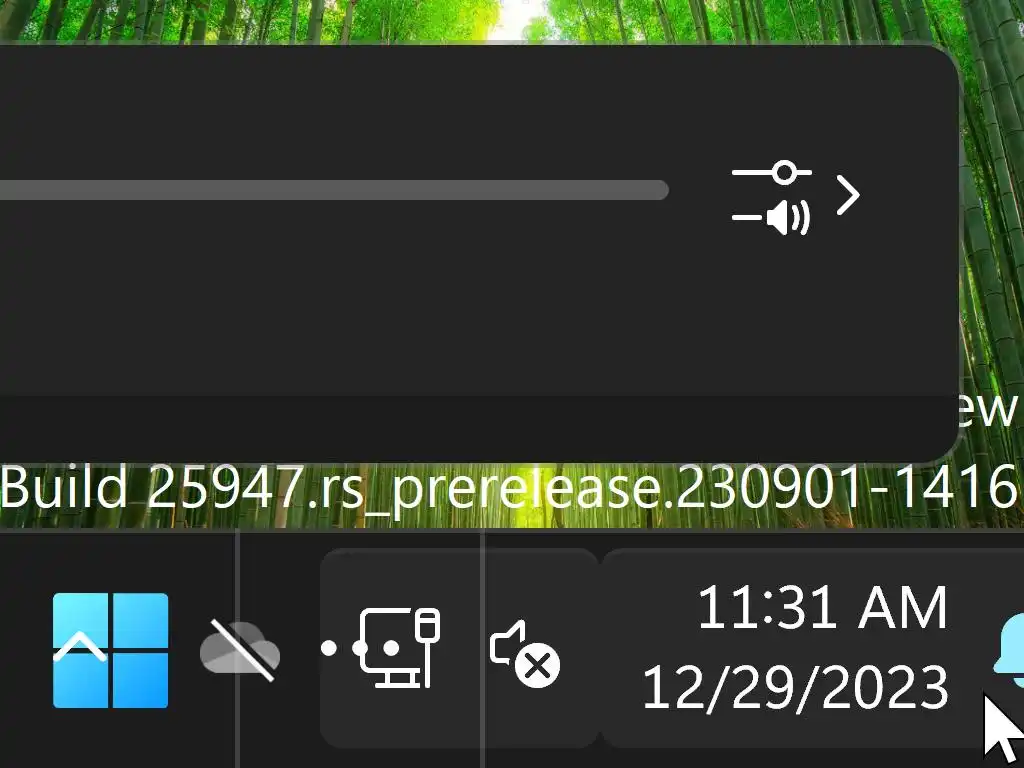Screen dimensions: 1024x768
Task: Click the right end of the volume slider
Action: pos(661,190)
